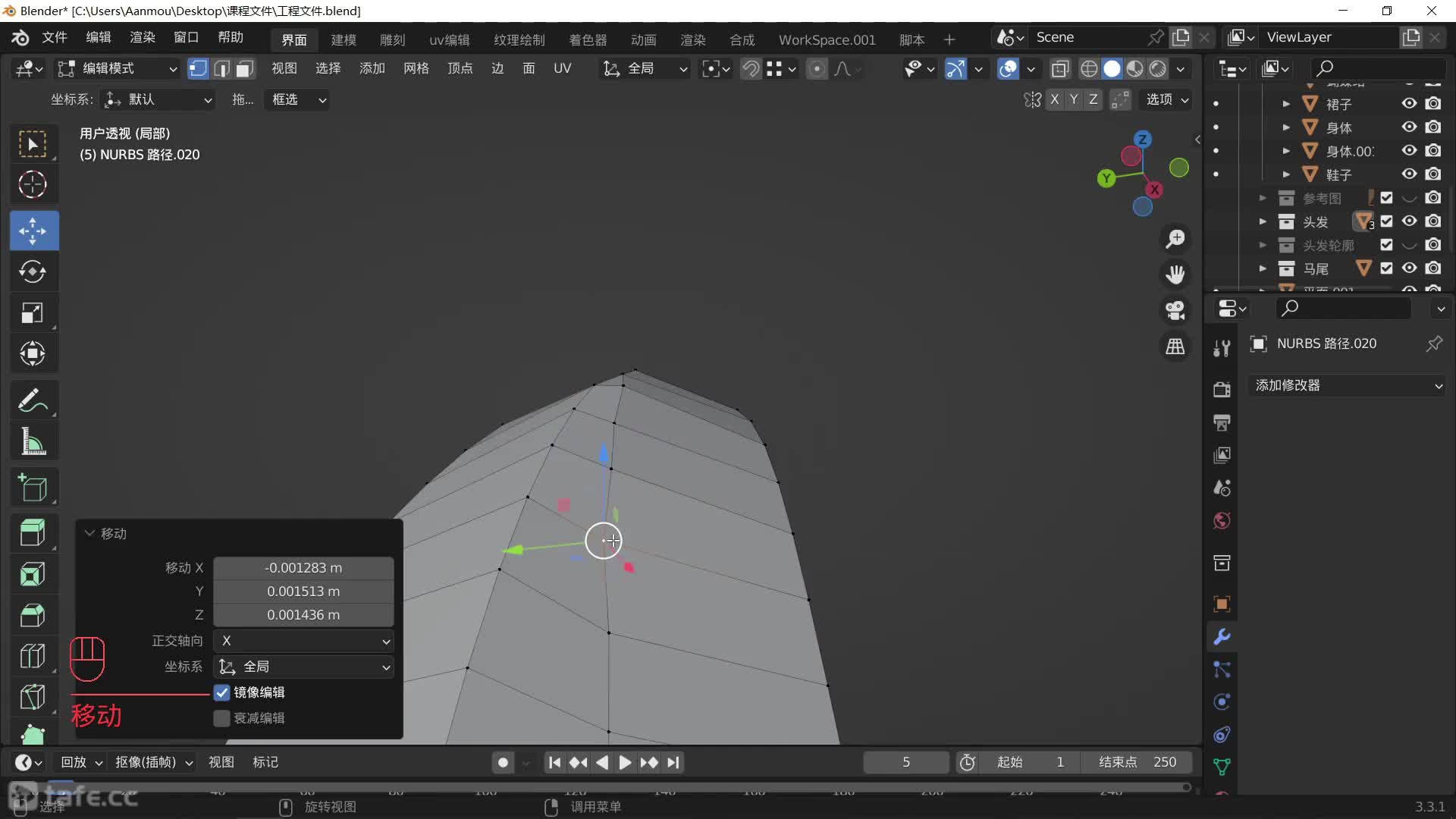The image size is (1456, 819).
Task: Hide the 裙子 object with its eye icon
Action: point(1409,104)
